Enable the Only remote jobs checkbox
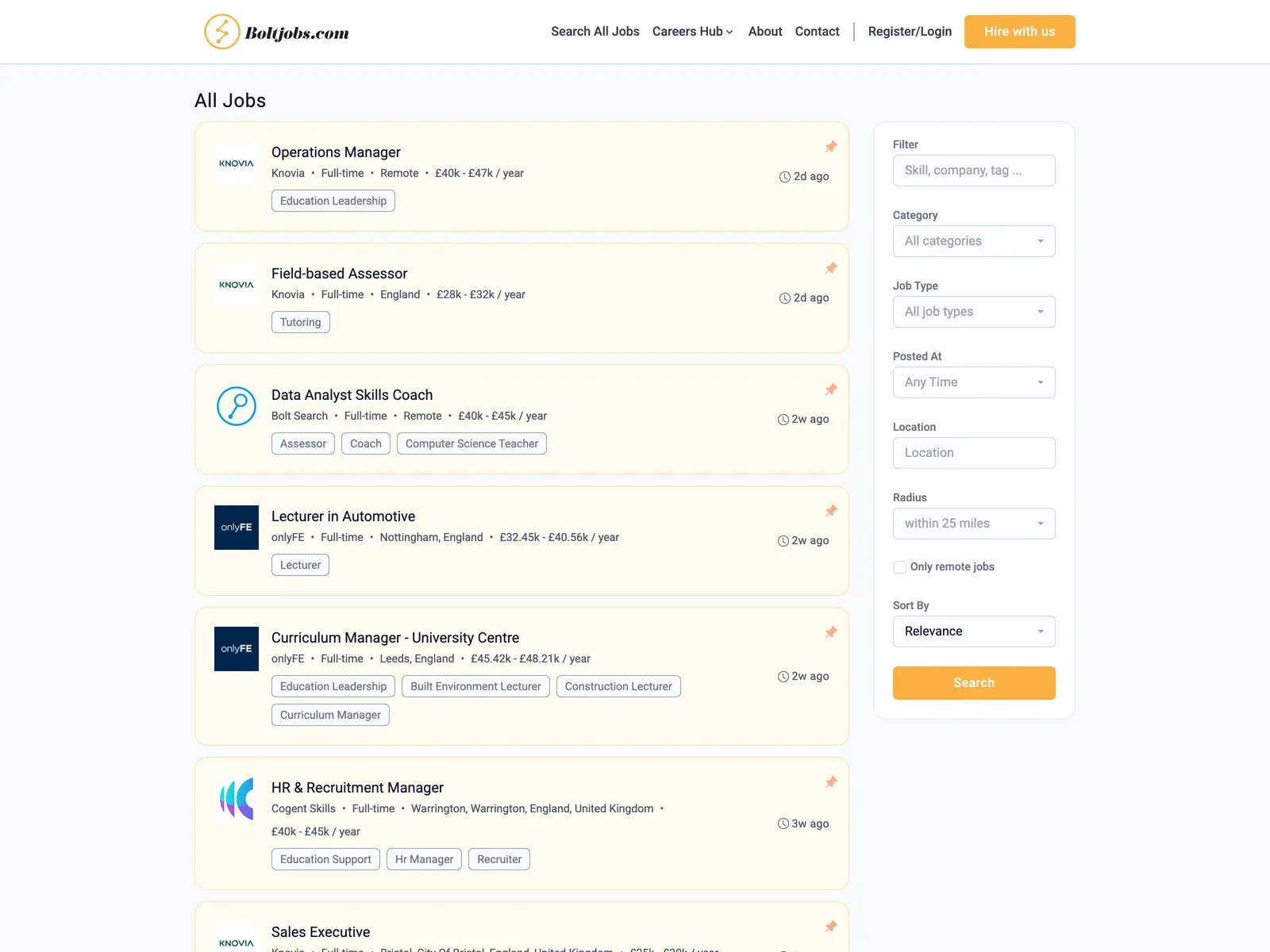Screen dimensions: 1270x952 coord(900,567)
